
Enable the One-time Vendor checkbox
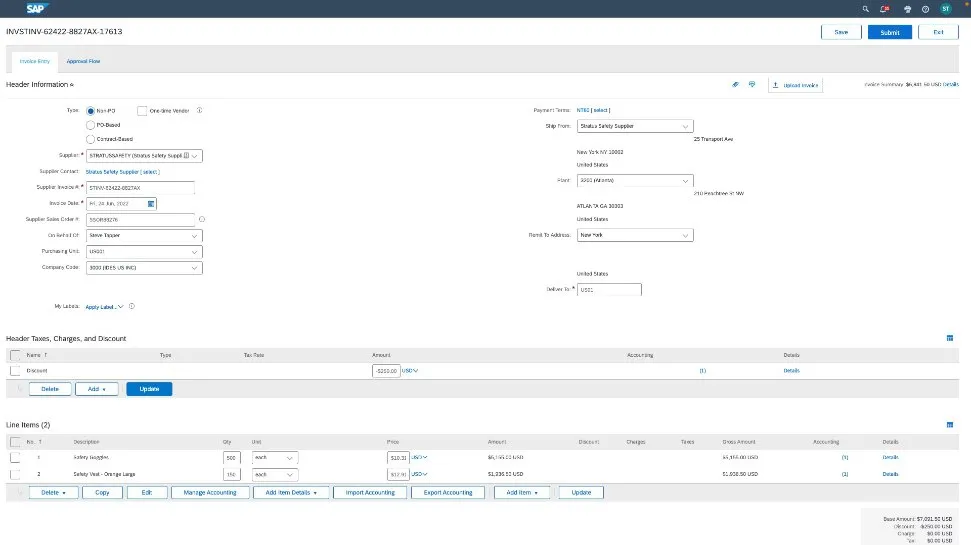[142, 110]
